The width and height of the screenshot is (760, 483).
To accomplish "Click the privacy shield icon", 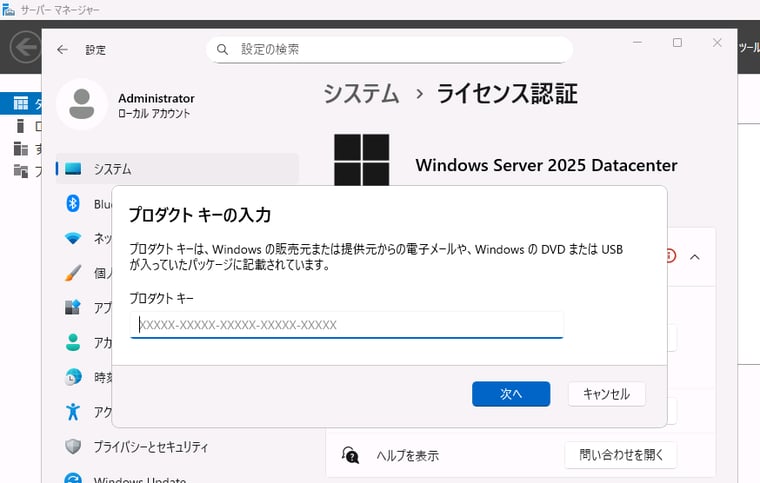I will [x=73, y=446].
